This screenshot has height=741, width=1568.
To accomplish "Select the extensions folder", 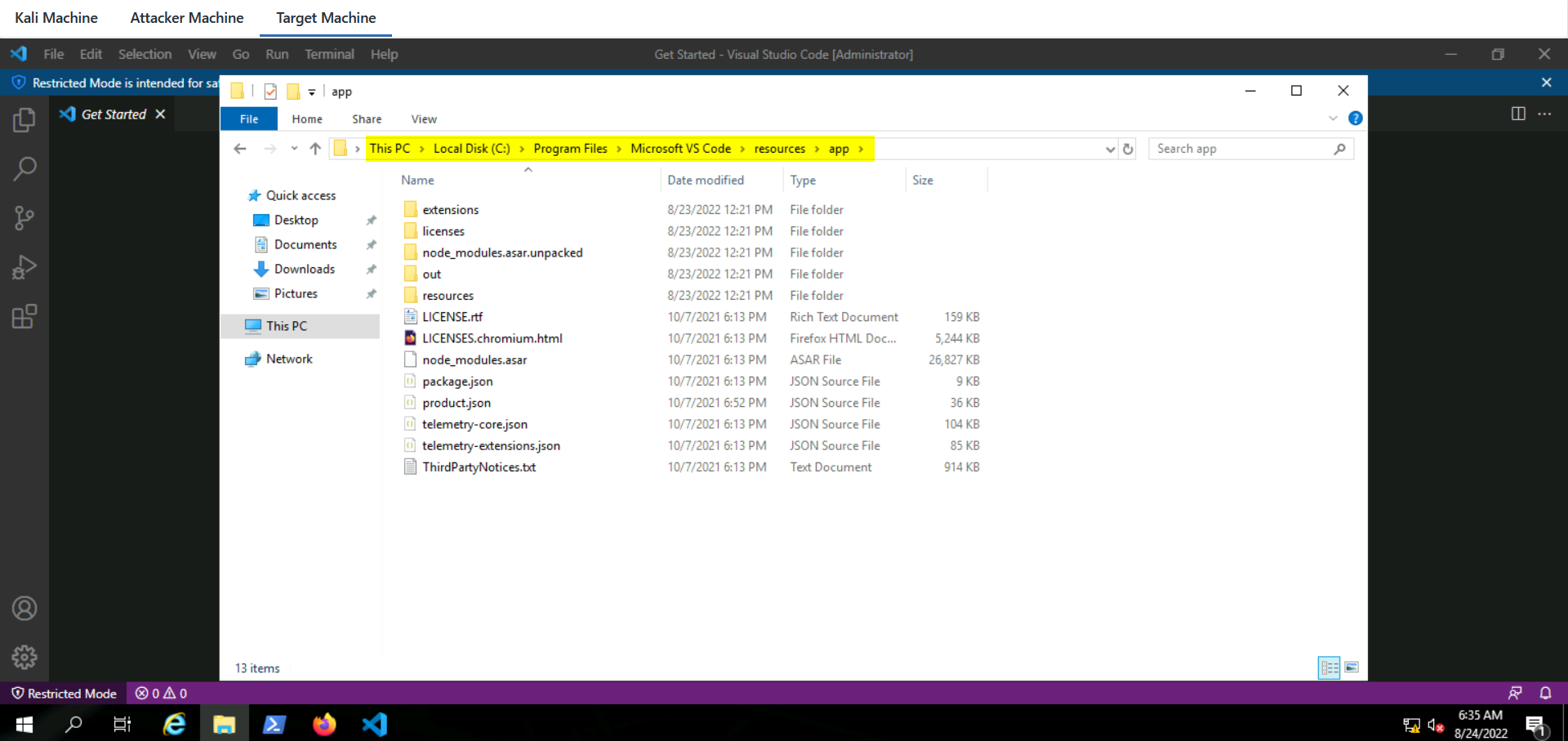I will coord(451,210).
